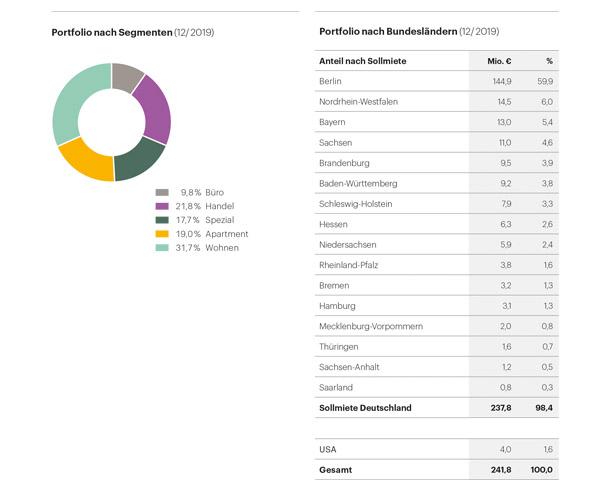The width and height of the screenshot is (616, 496).
Task: Click the purple segment of the donut chart
Action: point(154,108)
